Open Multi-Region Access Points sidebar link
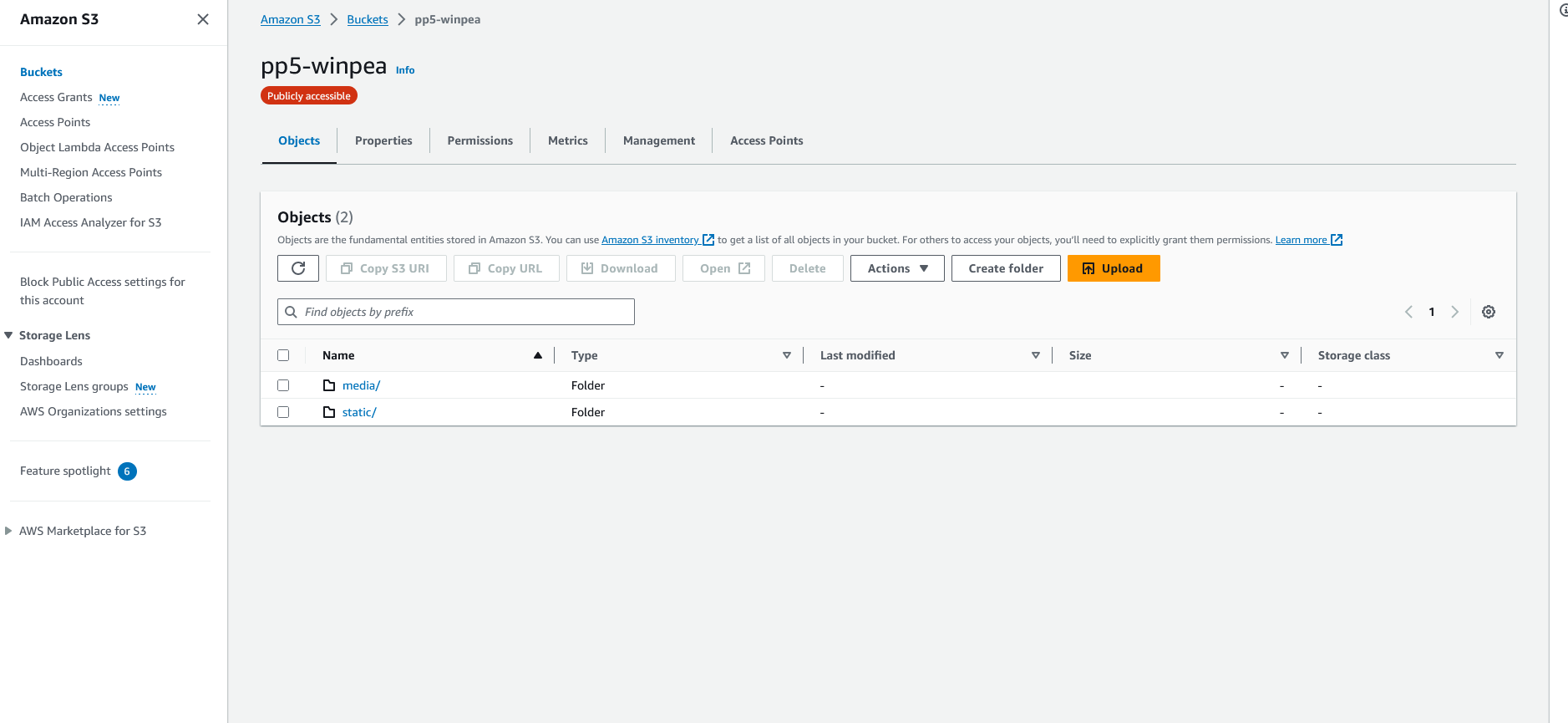The width and height of the screenshot is (1568, 723). pos(91,172)
